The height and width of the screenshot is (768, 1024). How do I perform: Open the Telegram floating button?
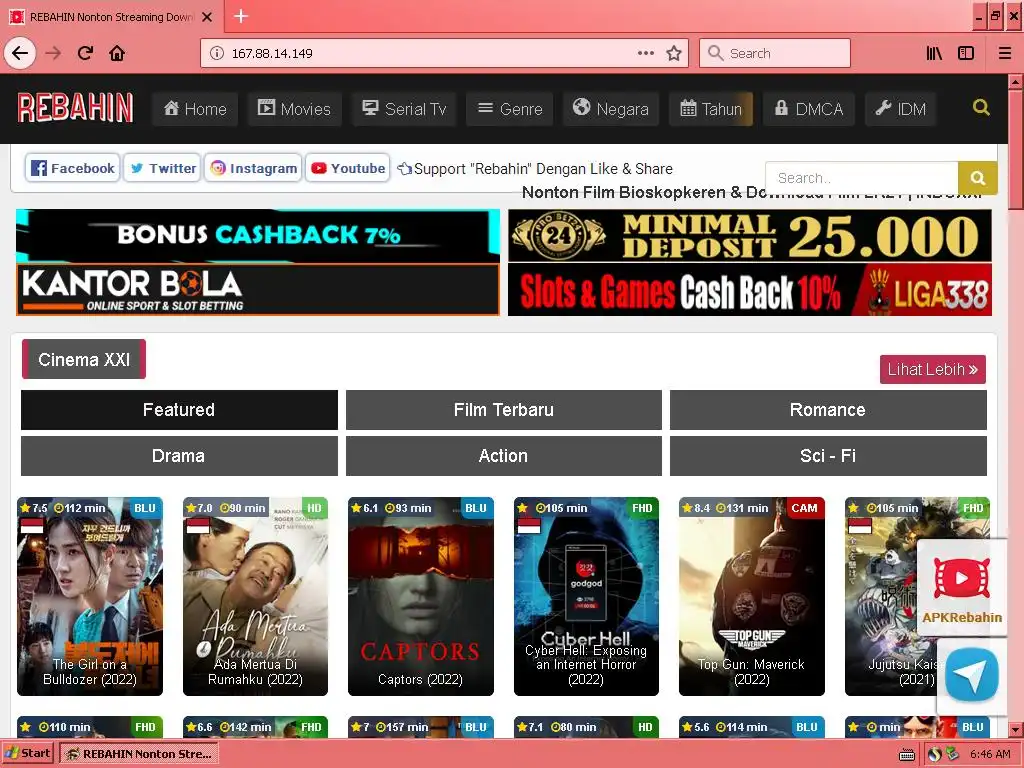pos(972,675)
